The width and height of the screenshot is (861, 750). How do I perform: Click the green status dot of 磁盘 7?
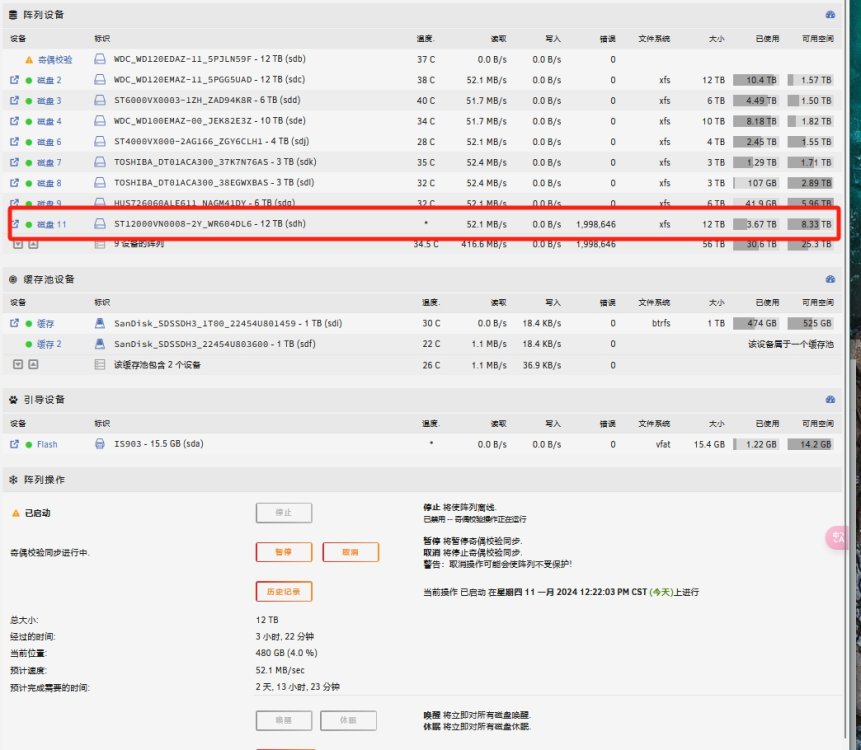pyautogui.click(x=29, y=163)
